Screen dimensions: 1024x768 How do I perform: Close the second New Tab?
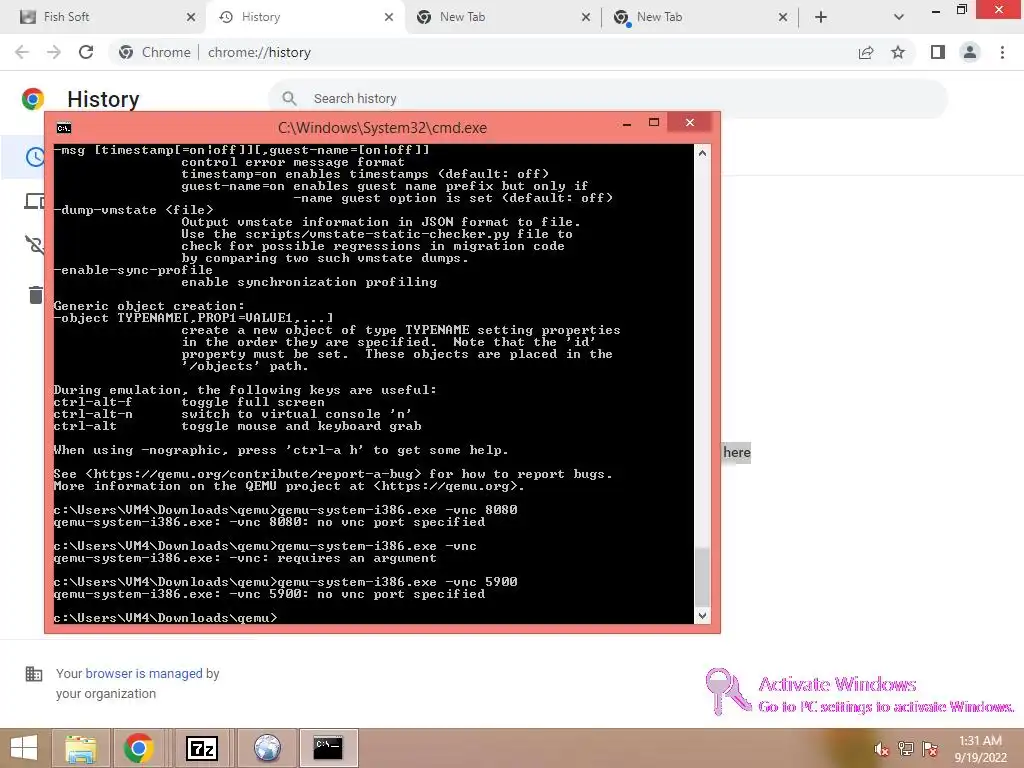[x=783, y=17]
